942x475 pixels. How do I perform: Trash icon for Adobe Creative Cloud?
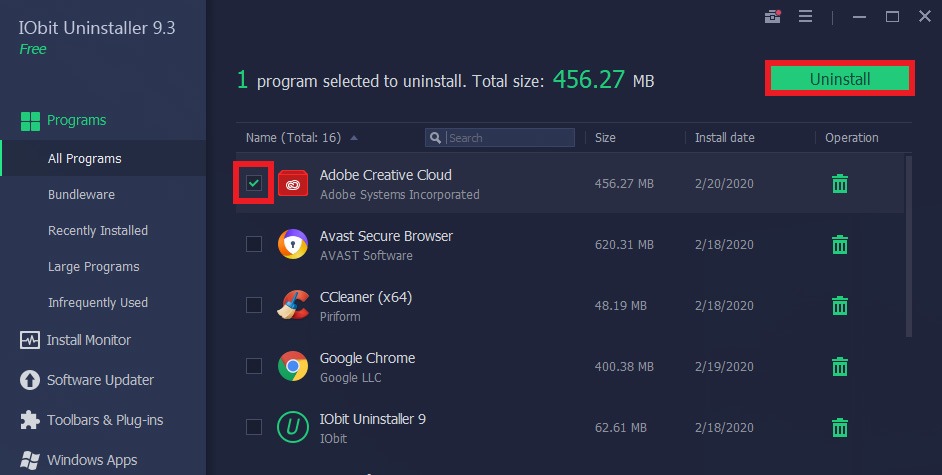(840, 184)
